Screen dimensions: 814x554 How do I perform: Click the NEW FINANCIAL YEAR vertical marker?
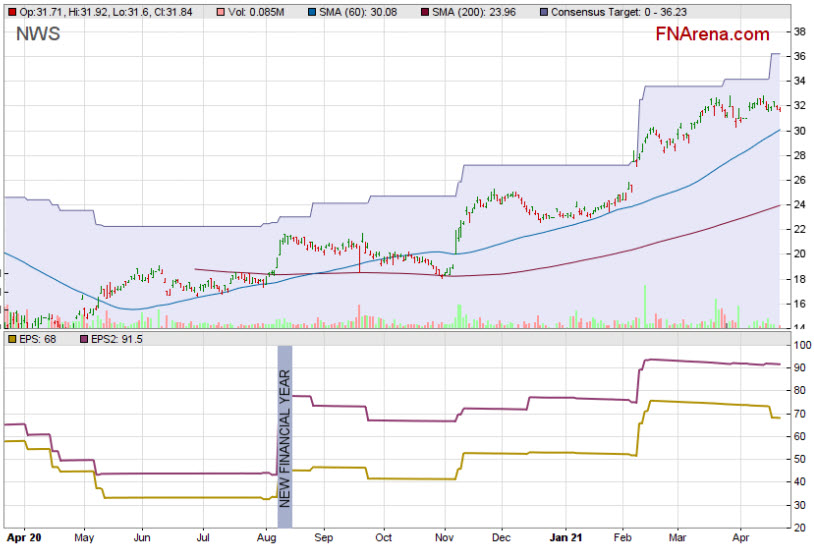284,436
